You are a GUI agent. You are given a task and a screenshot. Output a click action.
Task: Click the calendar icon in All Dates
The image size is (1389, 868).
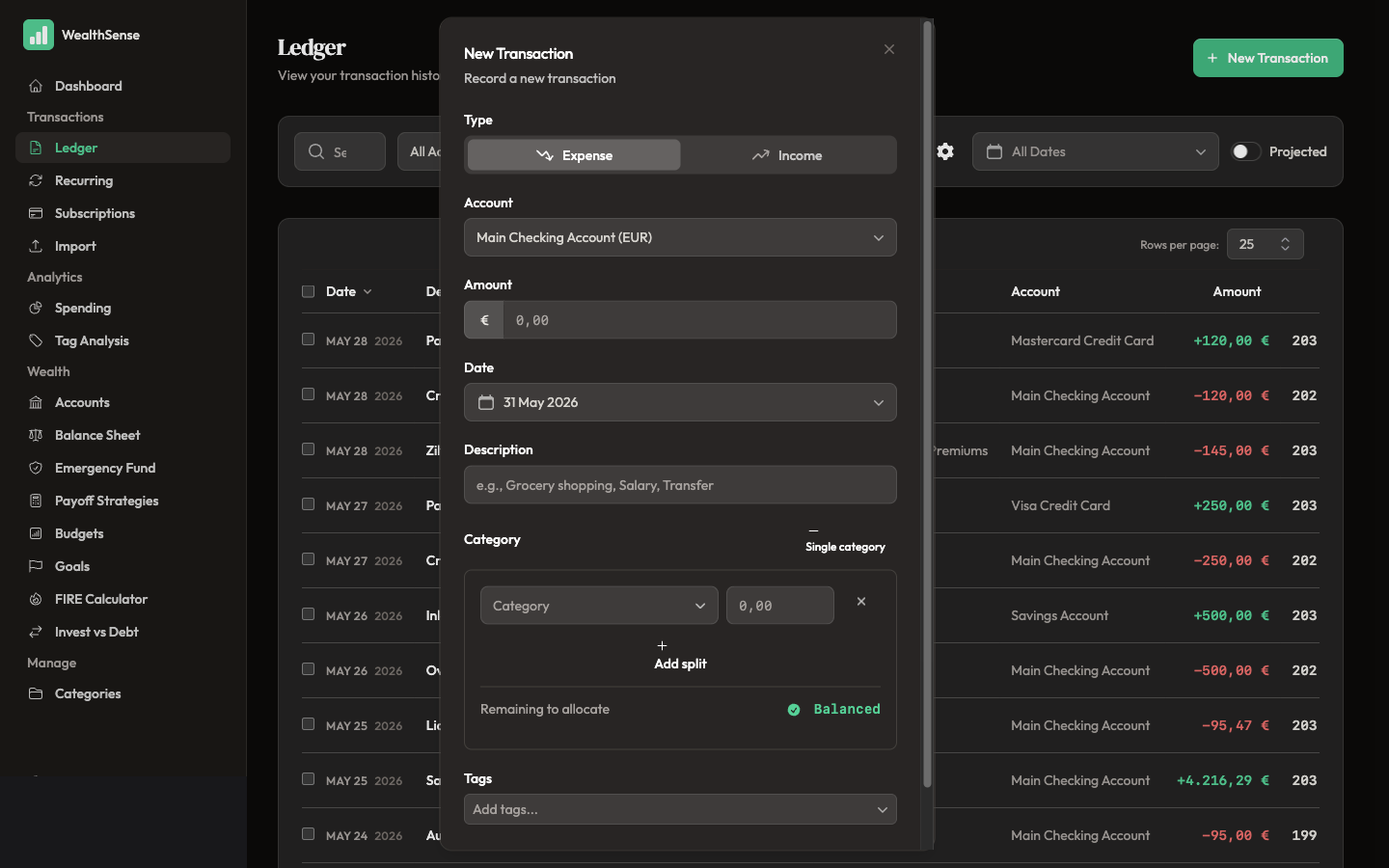coord(994,151)
